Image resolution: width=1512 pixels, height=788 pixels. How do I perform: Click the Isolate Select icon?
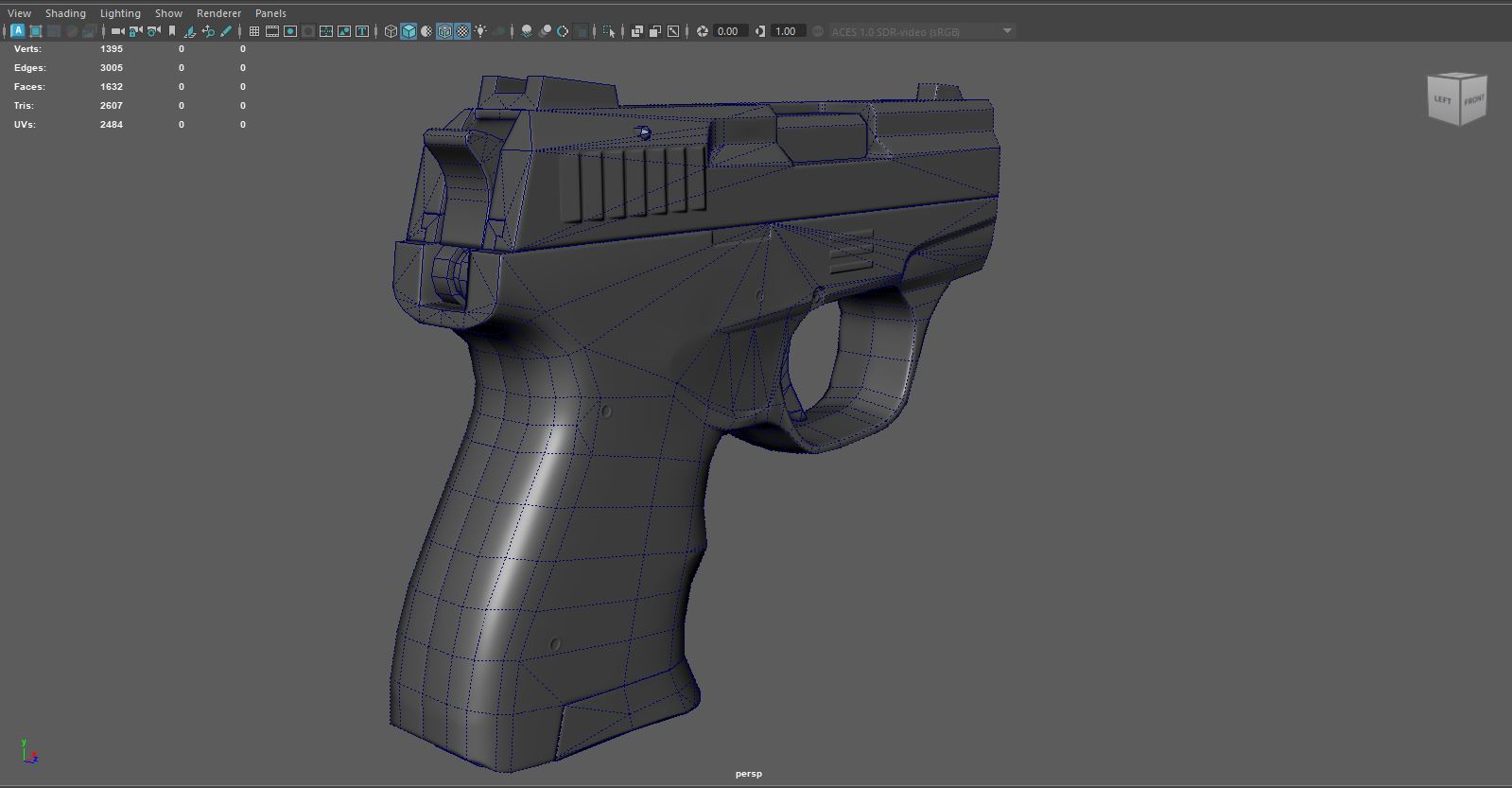609,31
